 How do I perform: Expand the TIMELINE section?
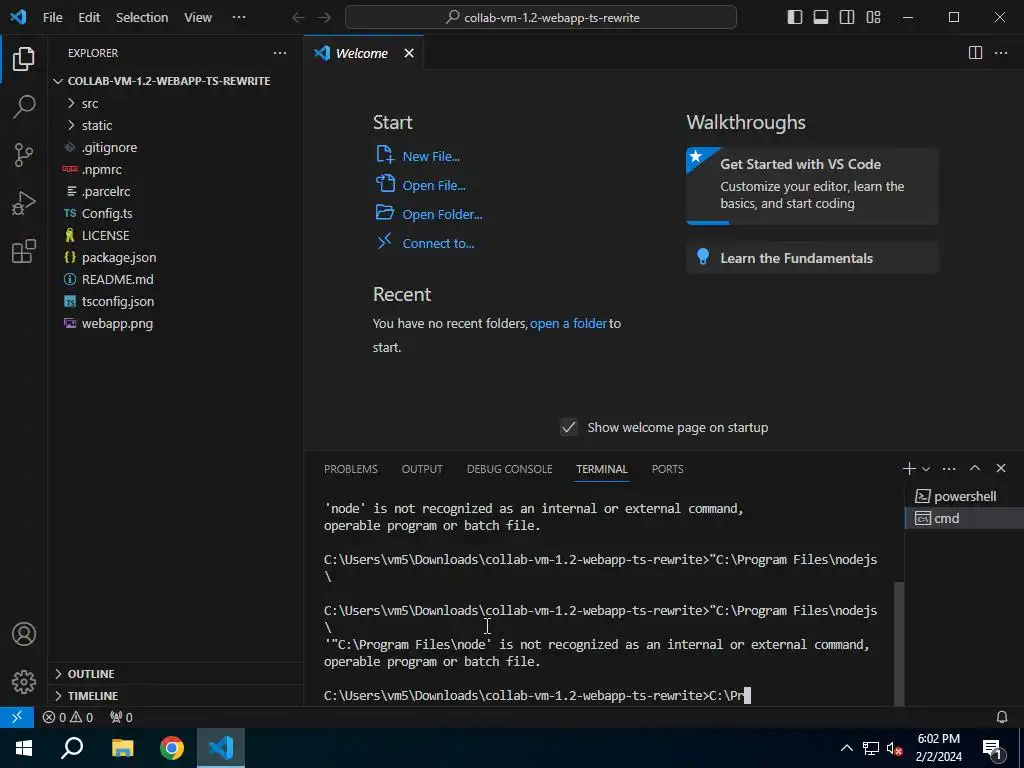(175, 696)
